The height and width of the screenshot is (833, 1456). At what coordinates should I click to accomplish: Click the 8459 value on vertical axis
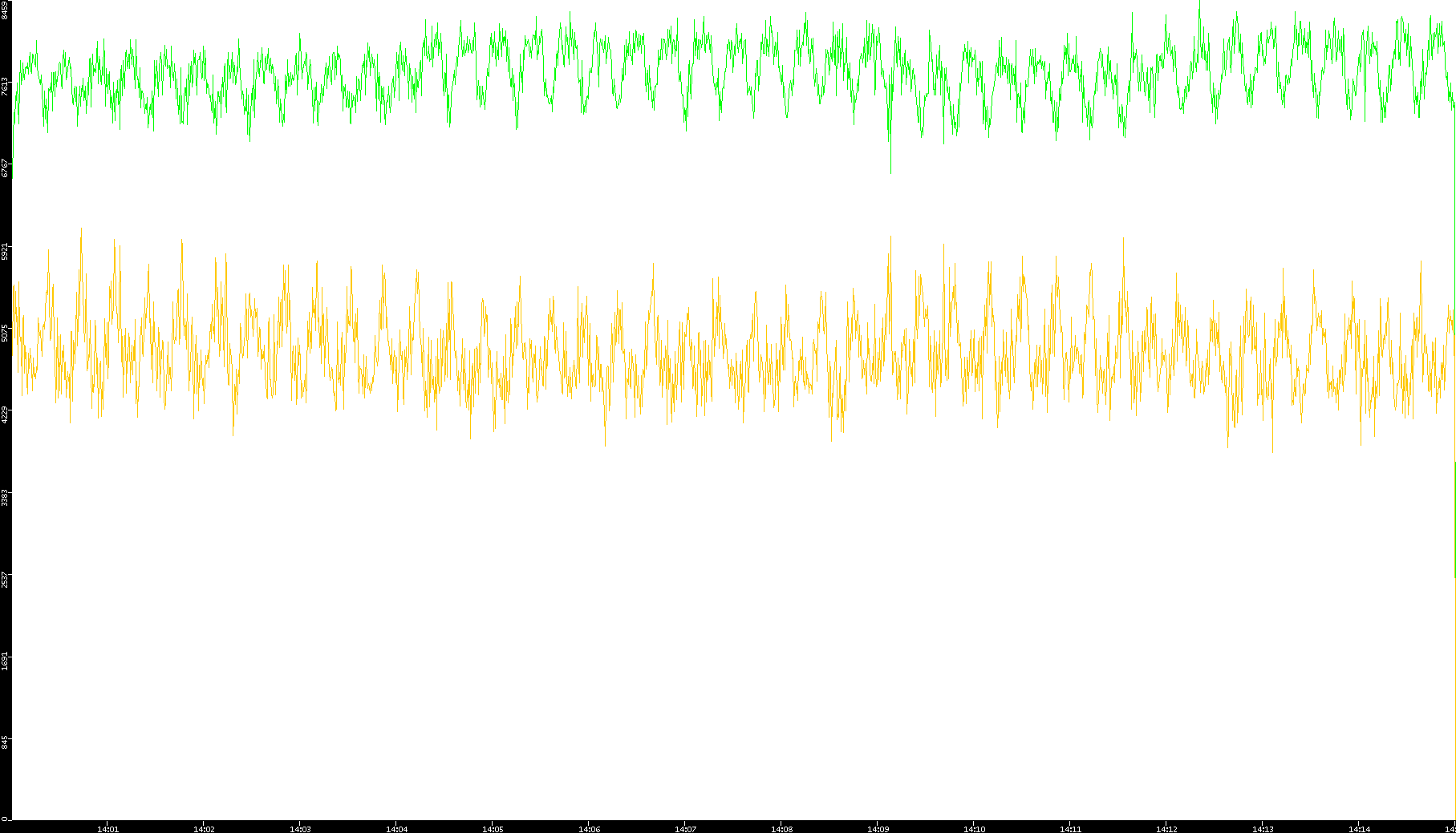tap(5, 10)
